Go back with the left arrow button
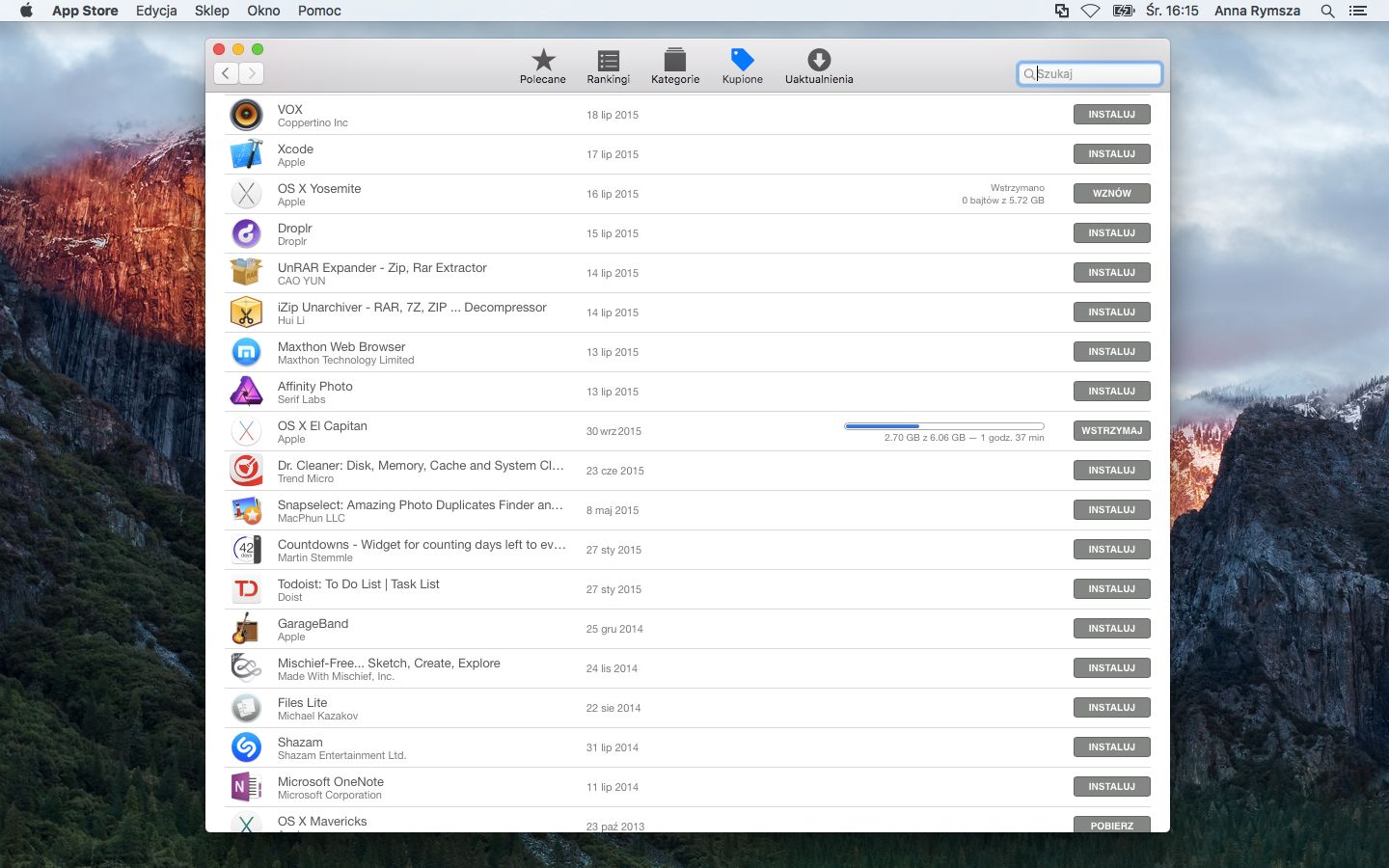This screenshot has height=868, width=1389. click(226, 73)
